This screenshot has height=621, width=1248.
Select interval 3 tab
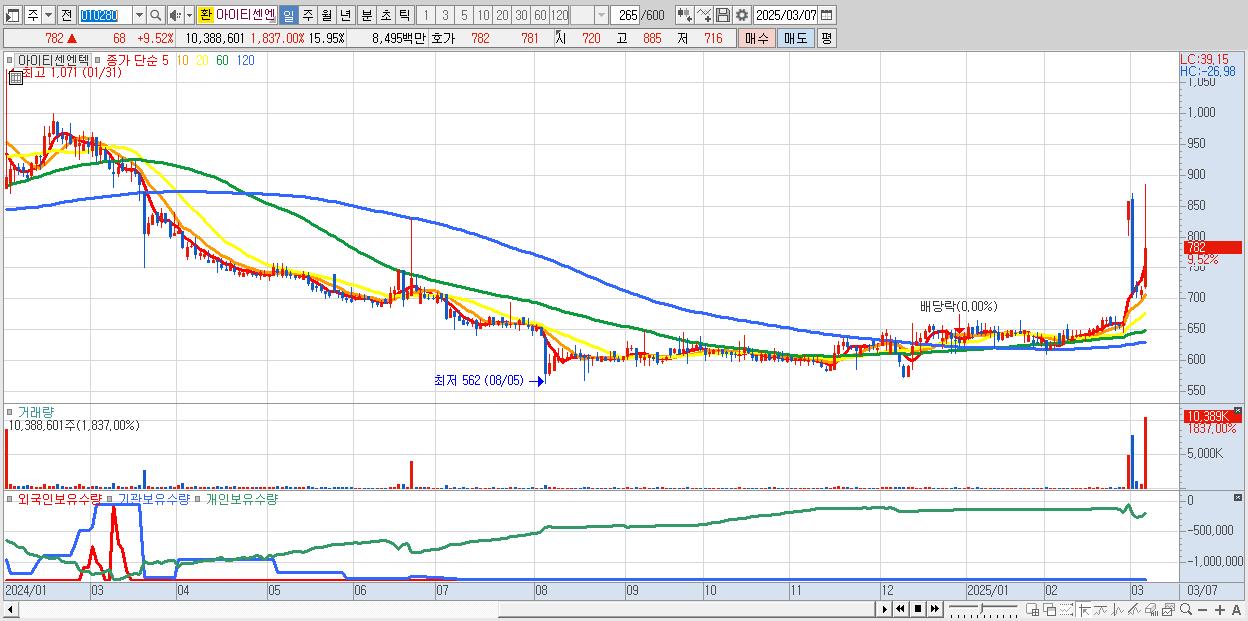445,15
